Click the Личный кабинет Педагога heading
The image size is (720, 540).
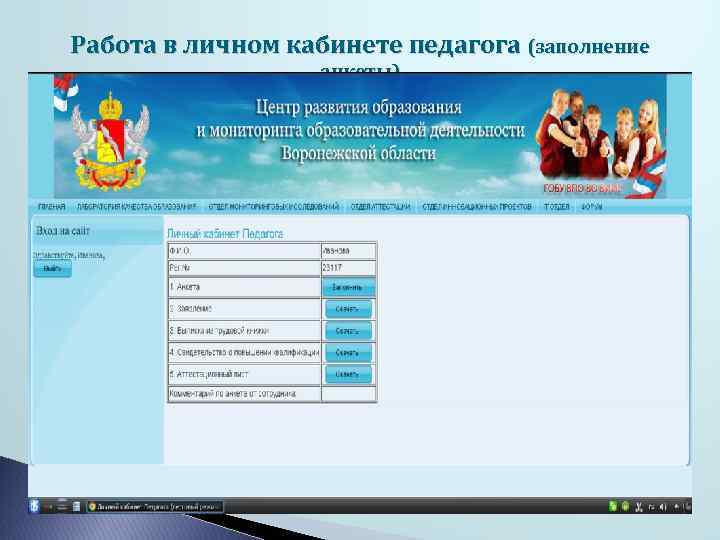225,234
